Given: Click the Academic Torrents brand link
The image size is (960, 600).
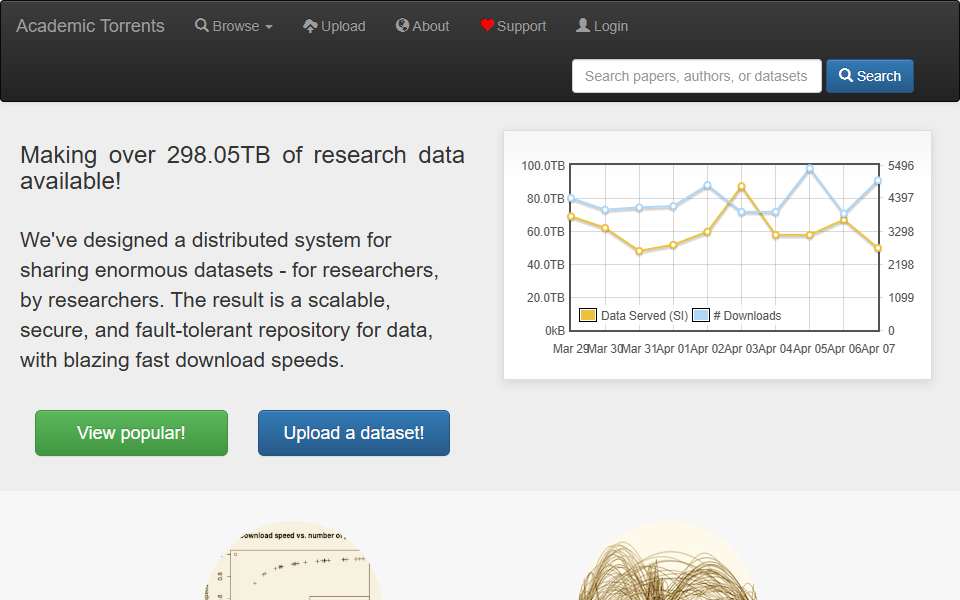Looking at the screenshot, I should tap(90, 26).
